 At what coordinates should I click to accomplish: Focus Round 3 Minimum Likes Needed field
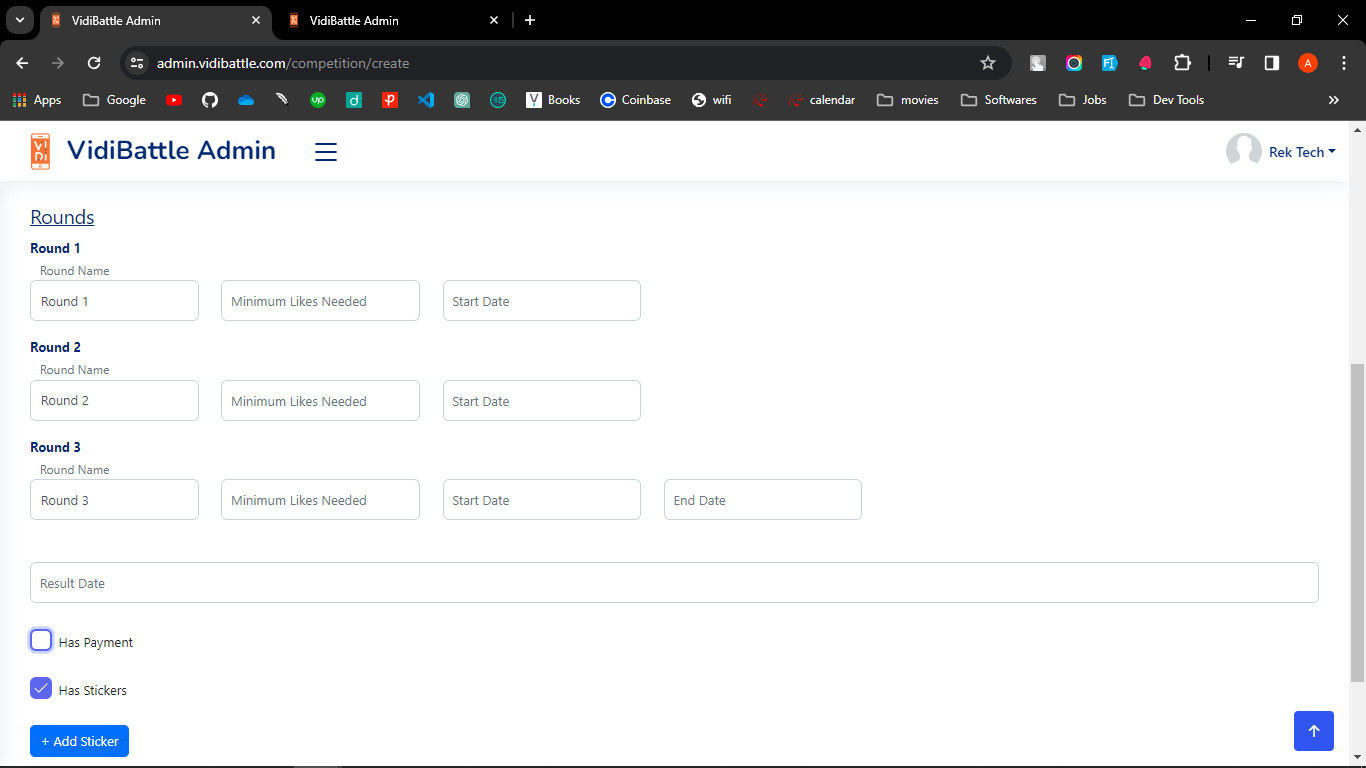(320, 500)
